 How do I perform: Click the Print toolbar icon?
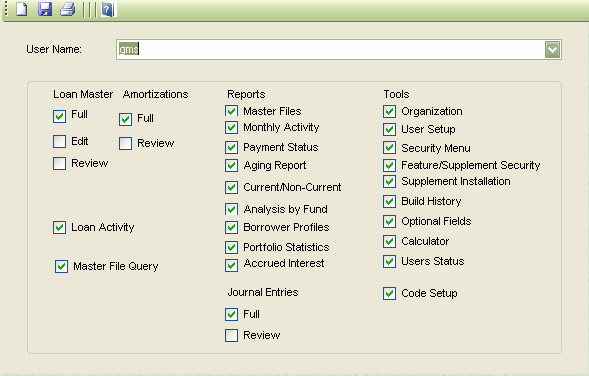coord(68,9)
